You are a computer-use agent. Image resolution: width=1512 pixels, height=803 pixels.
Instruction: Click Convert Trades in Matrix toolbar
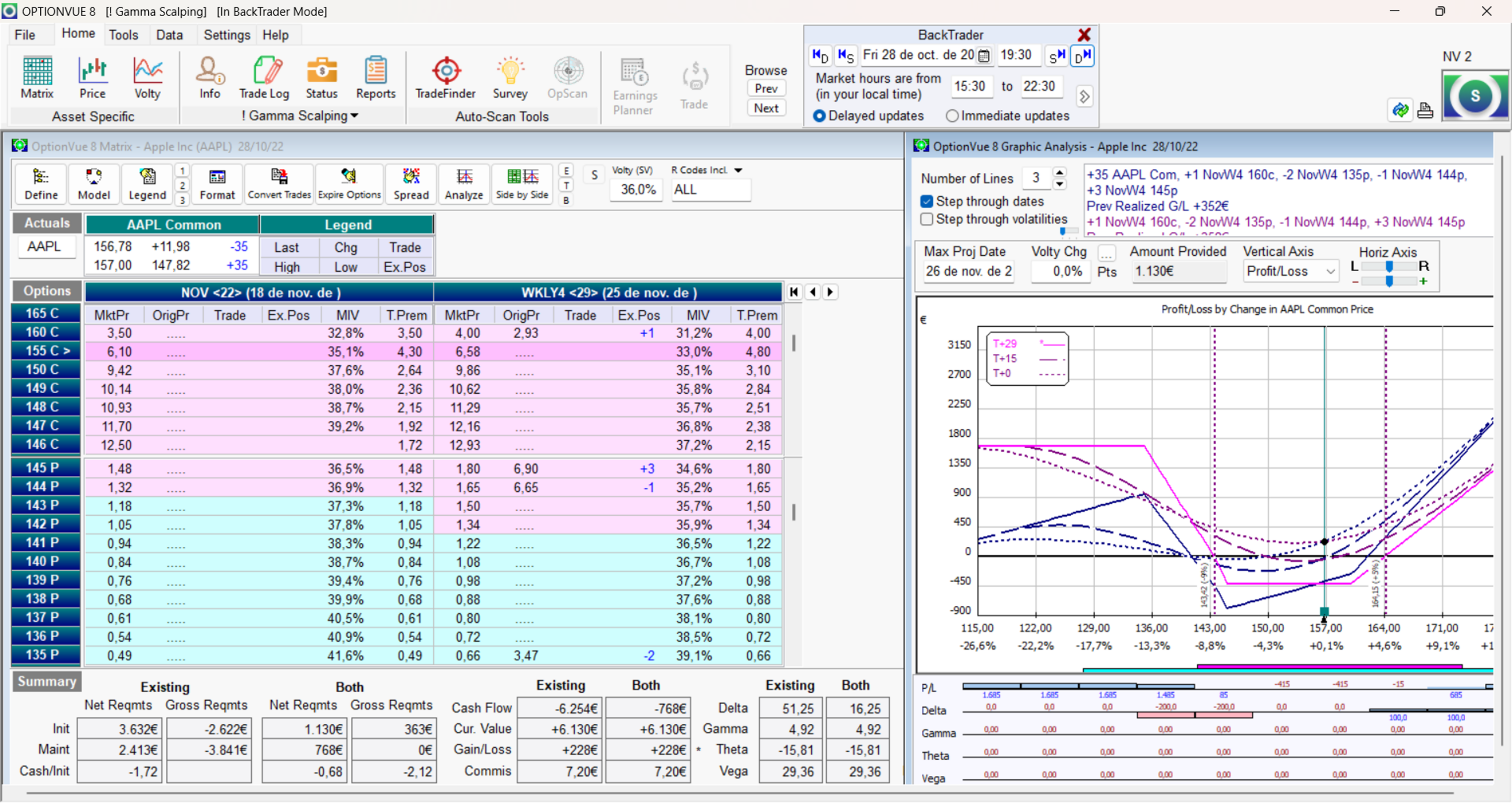[279, 184]
